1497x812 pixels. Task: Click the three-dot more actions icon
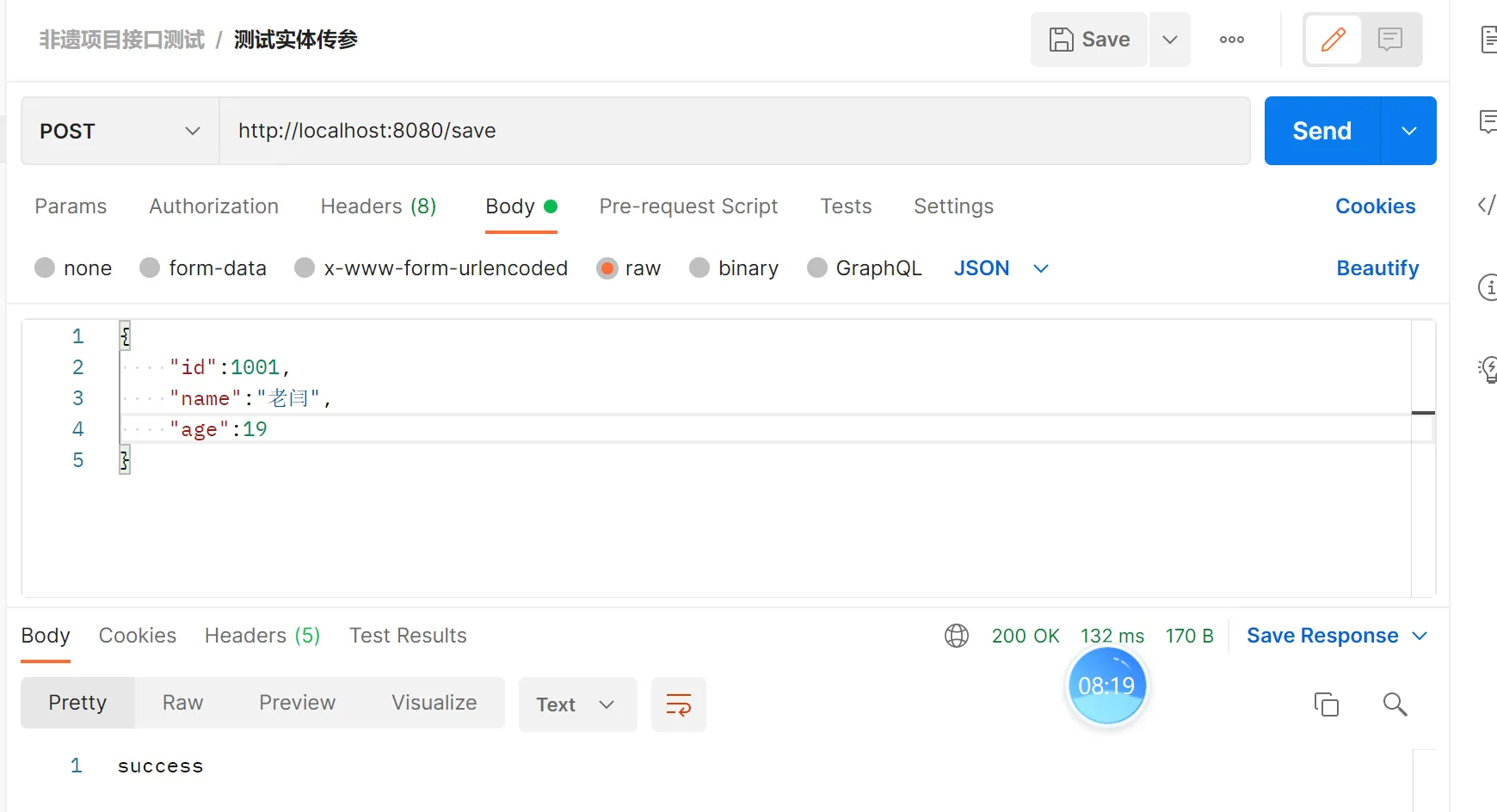point(1231,40)
